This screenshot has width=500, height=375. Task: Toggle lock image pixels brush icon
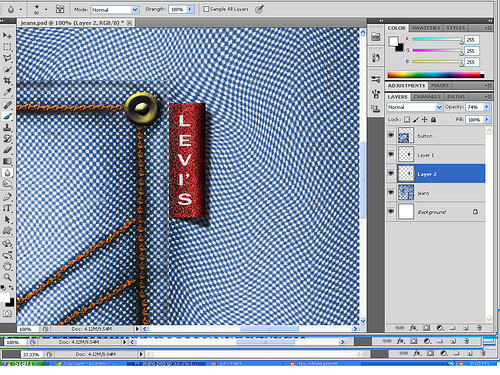click(x=416, y=119)
